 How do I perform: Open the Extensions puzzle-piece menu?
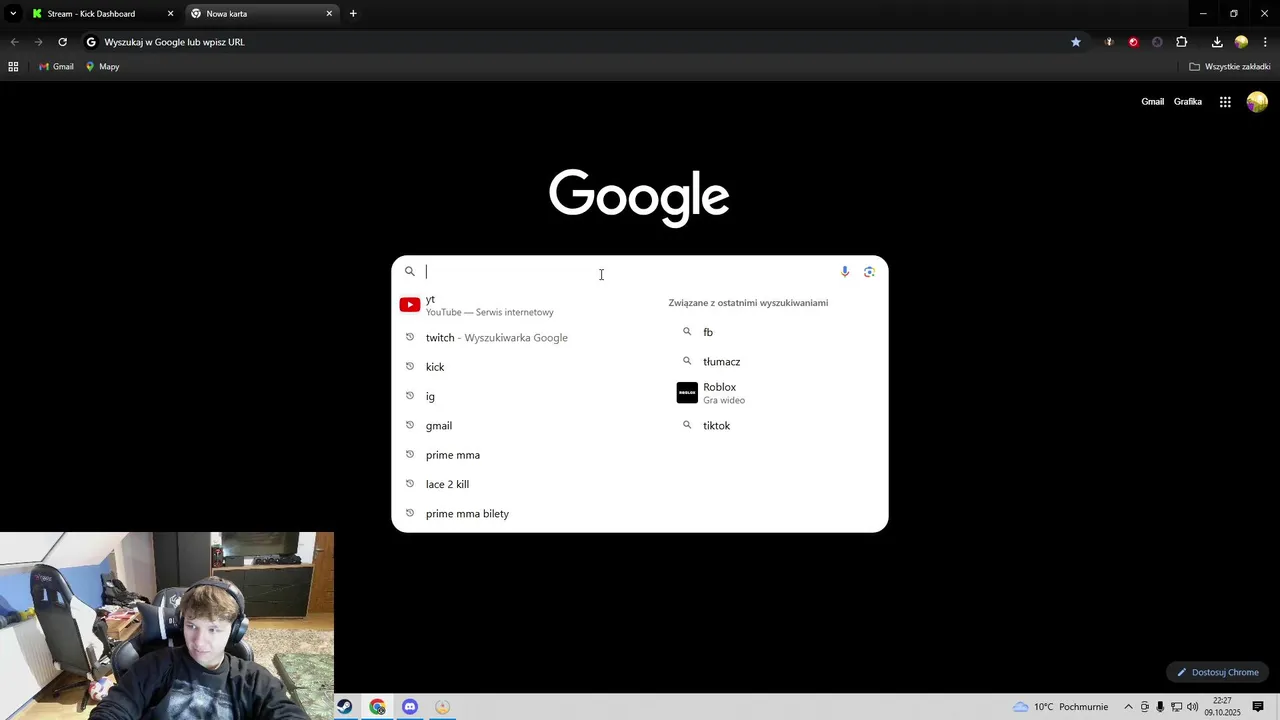[1181, 42]
